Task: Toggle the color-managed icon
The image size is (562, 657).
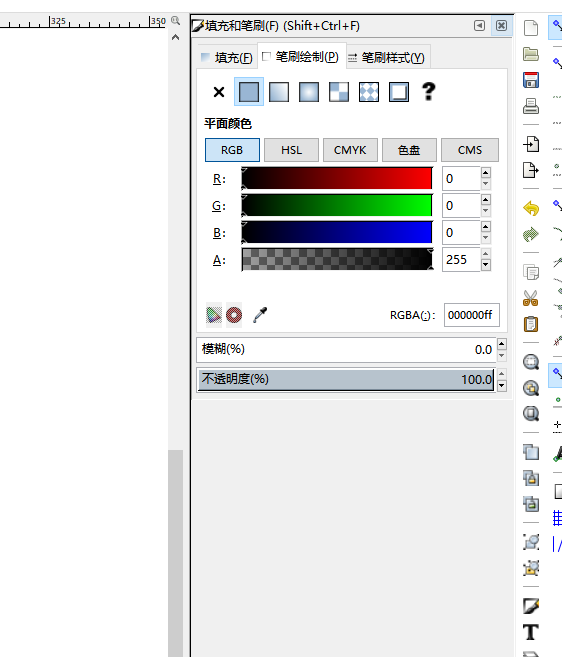Action: click(214, 315)
